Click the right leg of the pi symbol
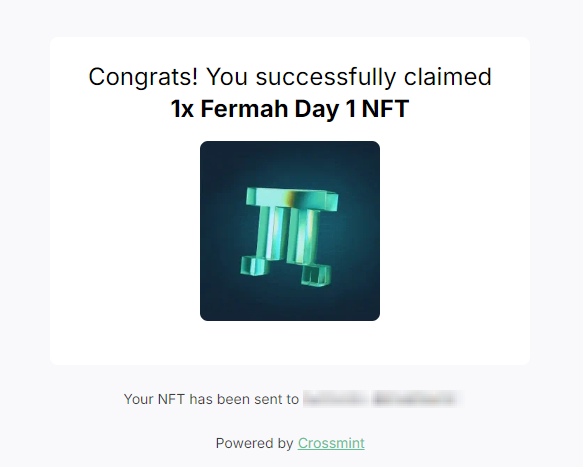Screen dimensions: 583x467 point(304,236)
